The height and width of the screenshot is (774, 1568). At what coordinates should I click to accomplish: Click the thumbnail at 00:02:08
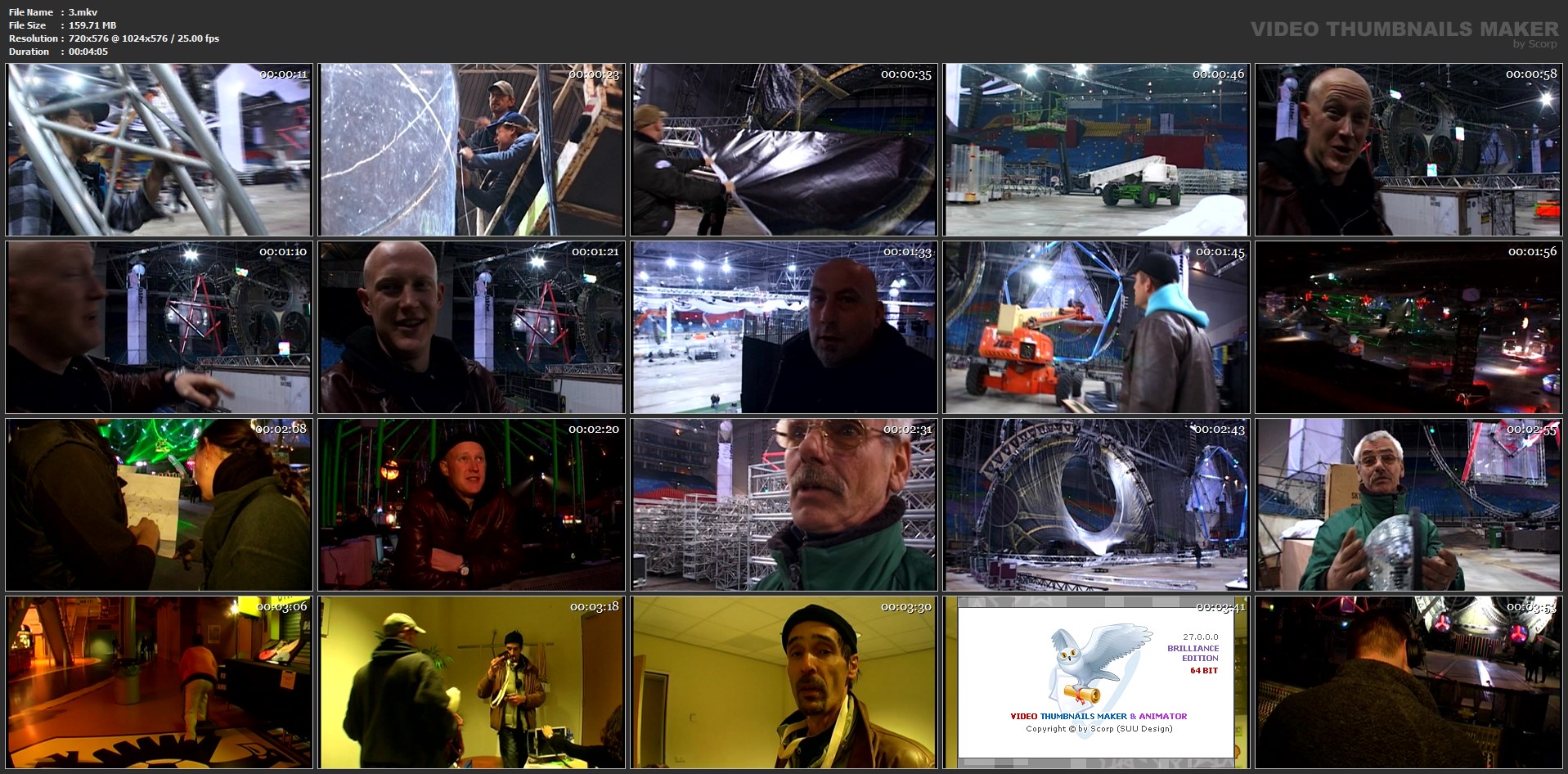click(159, 505)
